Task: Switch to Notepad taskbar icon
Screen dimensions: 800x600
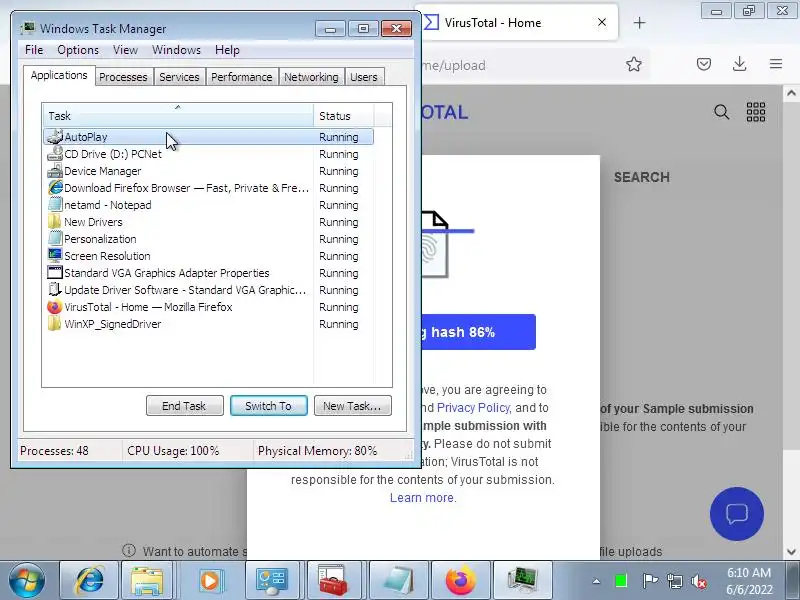Action: (x=398, y=580)
